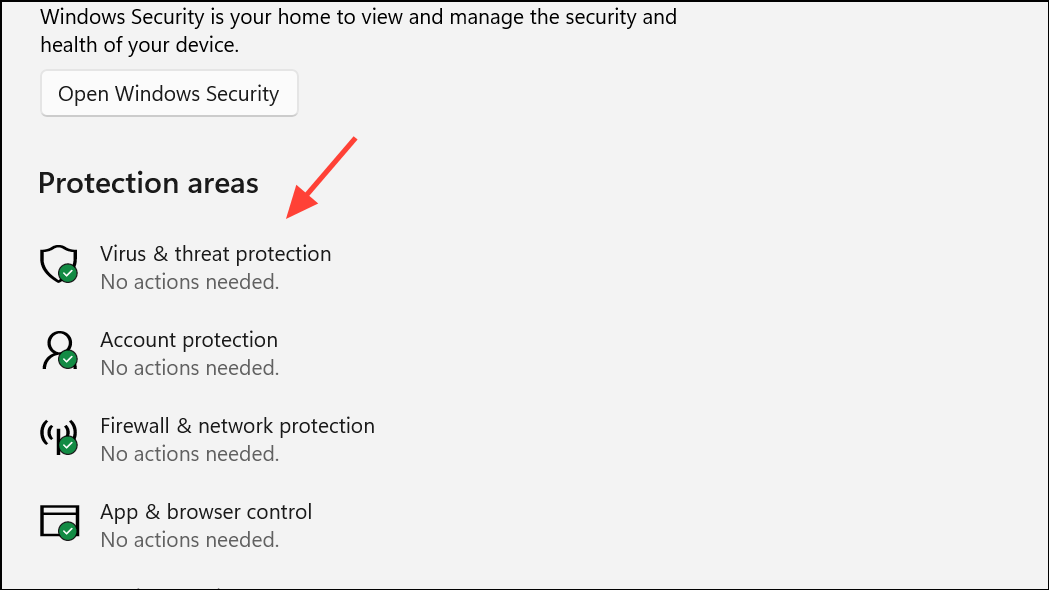Viewport: 1049px width, 590px height.
Task: Open the Firewall antenna signal icon
Action: [x=59, y=437]
